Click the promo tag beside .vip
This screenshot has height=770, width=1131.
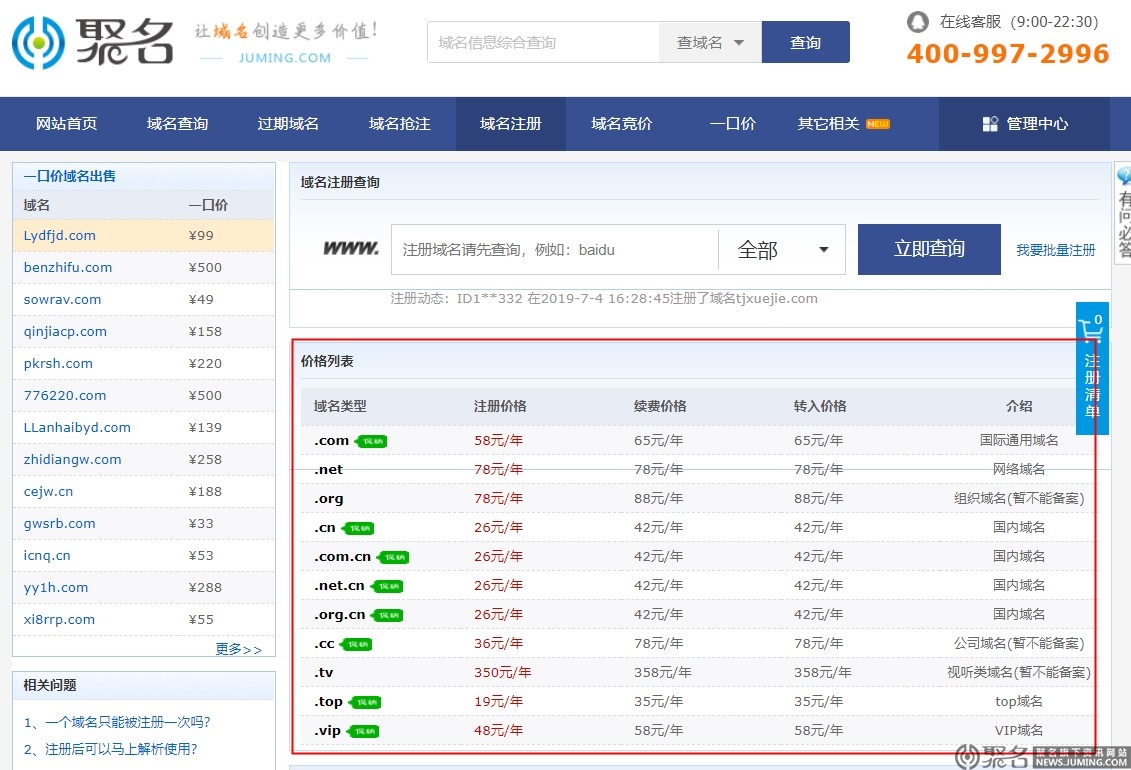(363, 731)
